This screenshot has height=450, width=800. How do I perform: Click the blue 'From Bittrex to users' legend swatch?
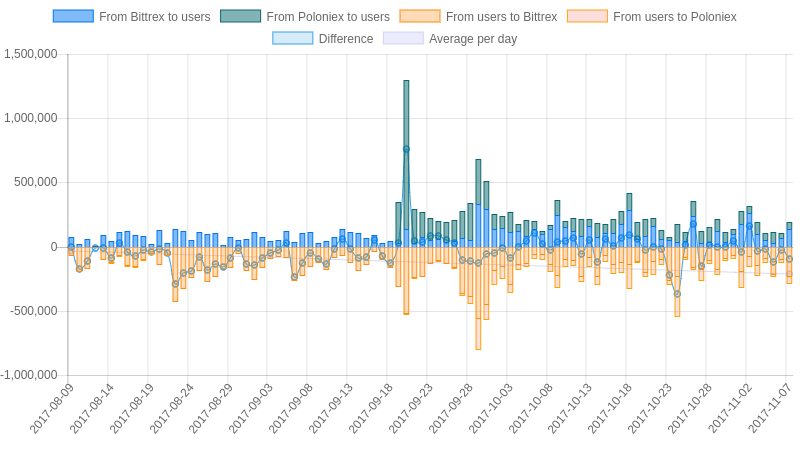73,17
